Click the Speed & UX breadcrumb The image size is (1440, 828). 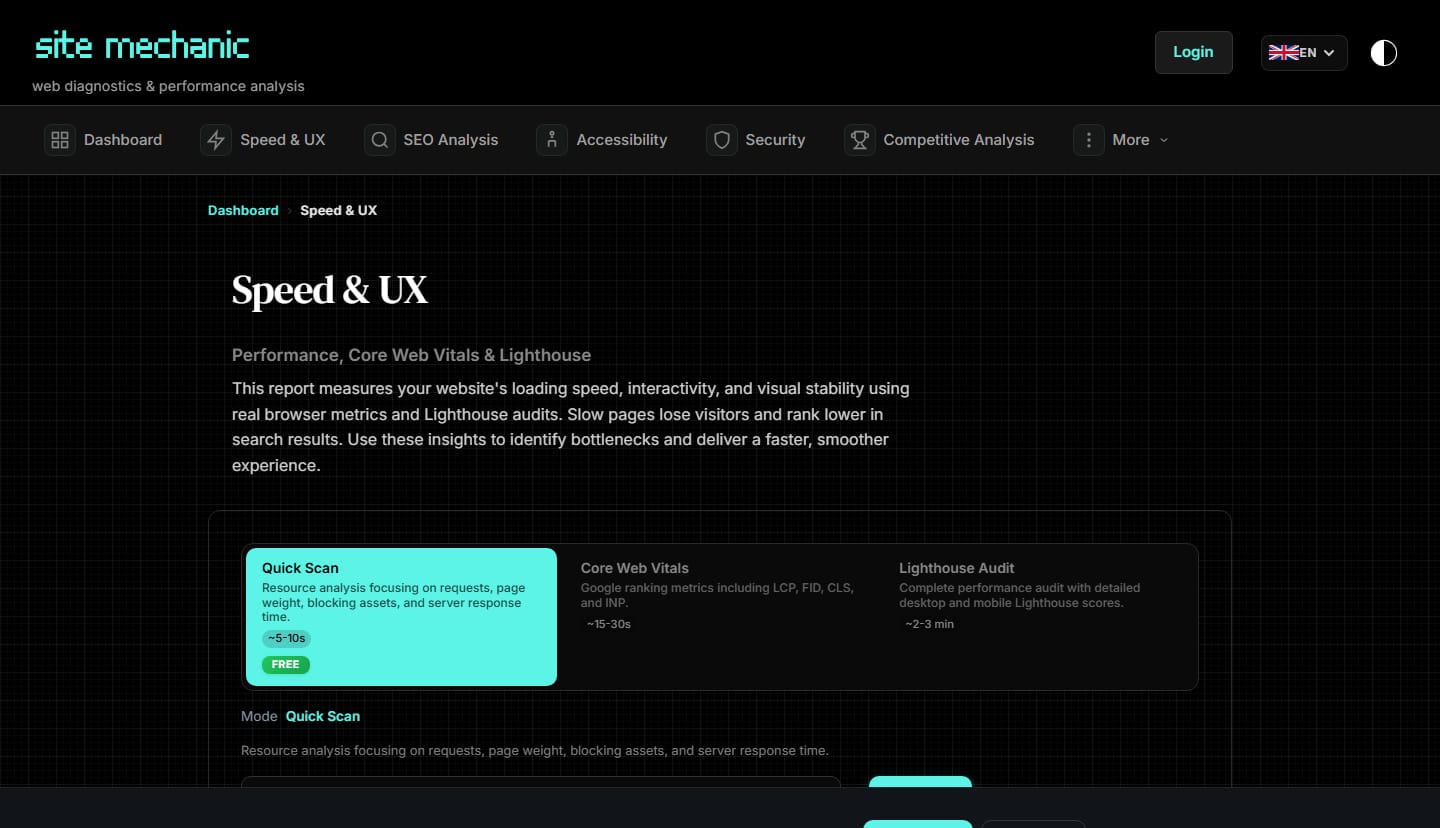[x=339, y=210]
